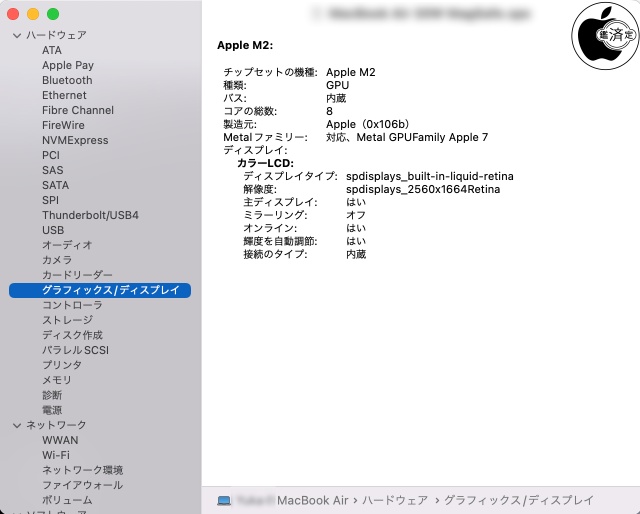Click the green zoom window button
The height and width of the screenshot is (514, 640).
(x=53, y=14)
